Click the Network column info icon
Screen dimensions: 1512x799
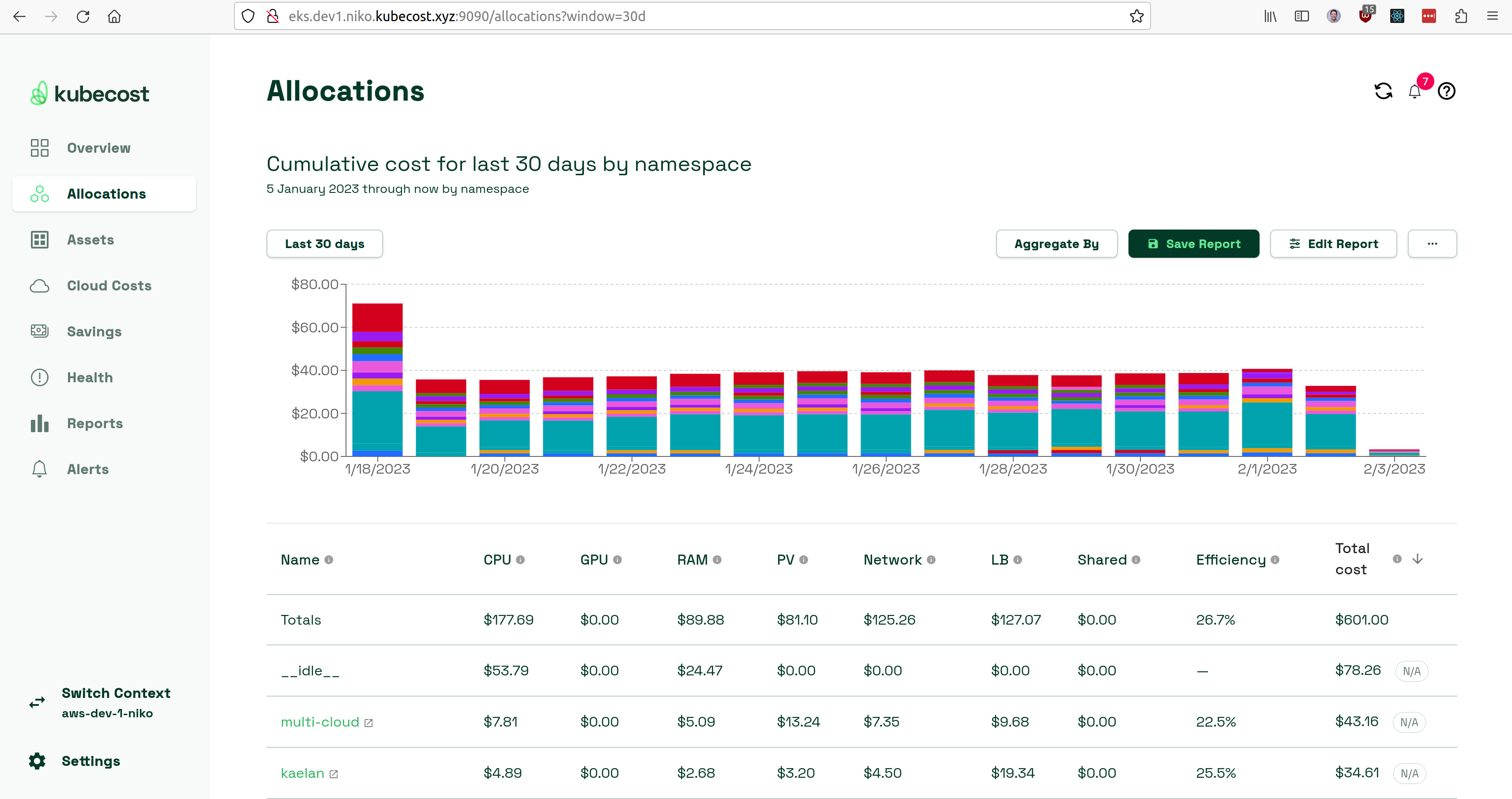click(x=931, y=560)
